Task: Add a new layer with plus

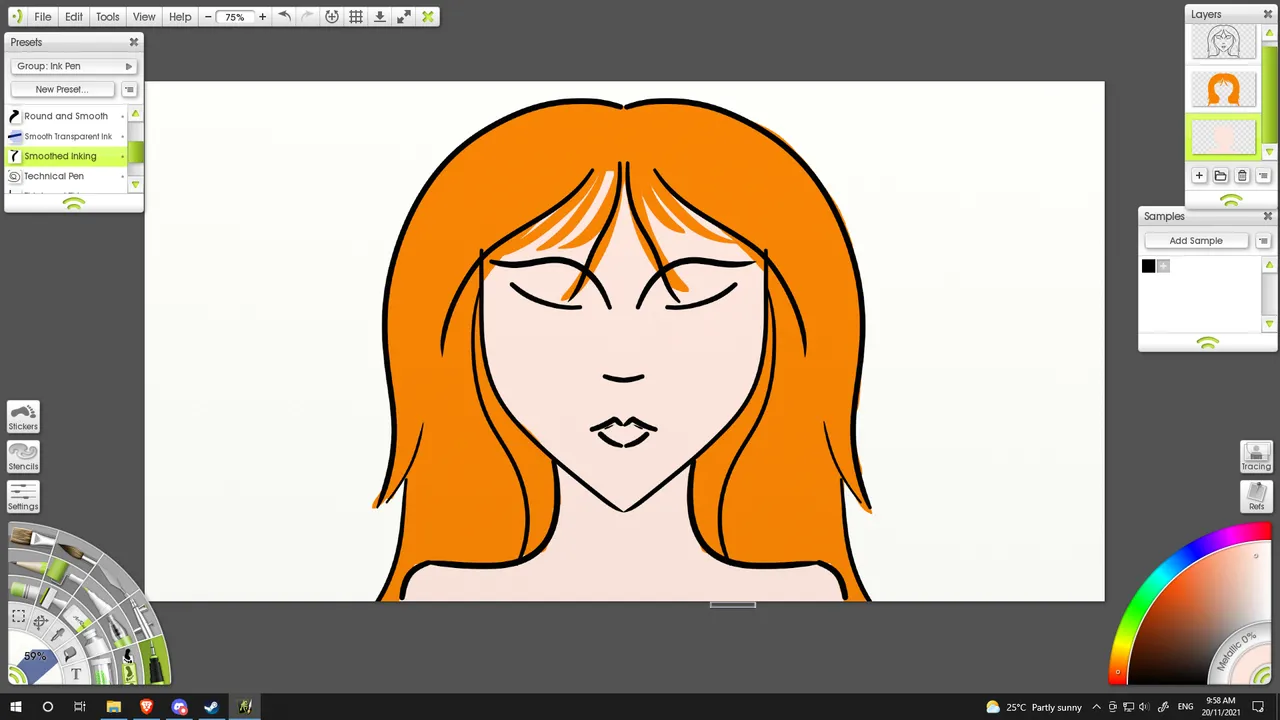Action: (1199, 176)
